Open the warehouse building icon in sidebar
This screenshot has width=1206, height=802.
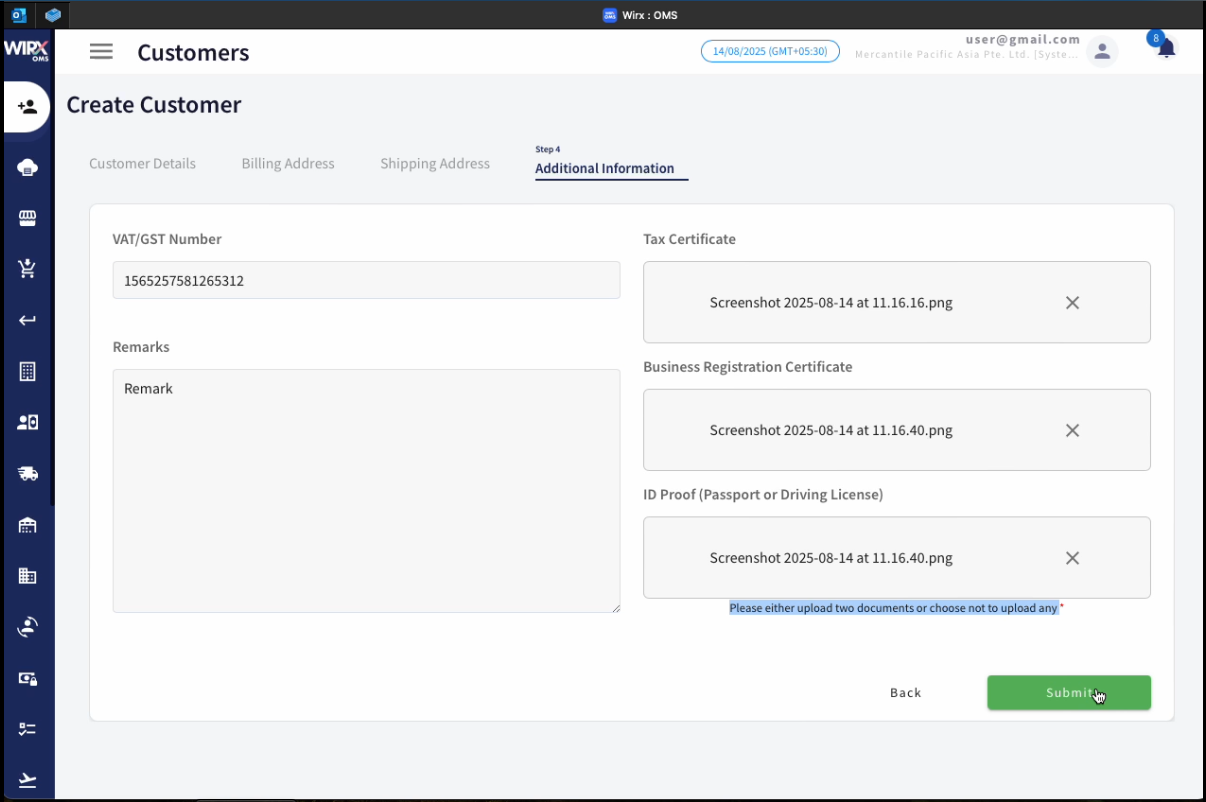27,525
